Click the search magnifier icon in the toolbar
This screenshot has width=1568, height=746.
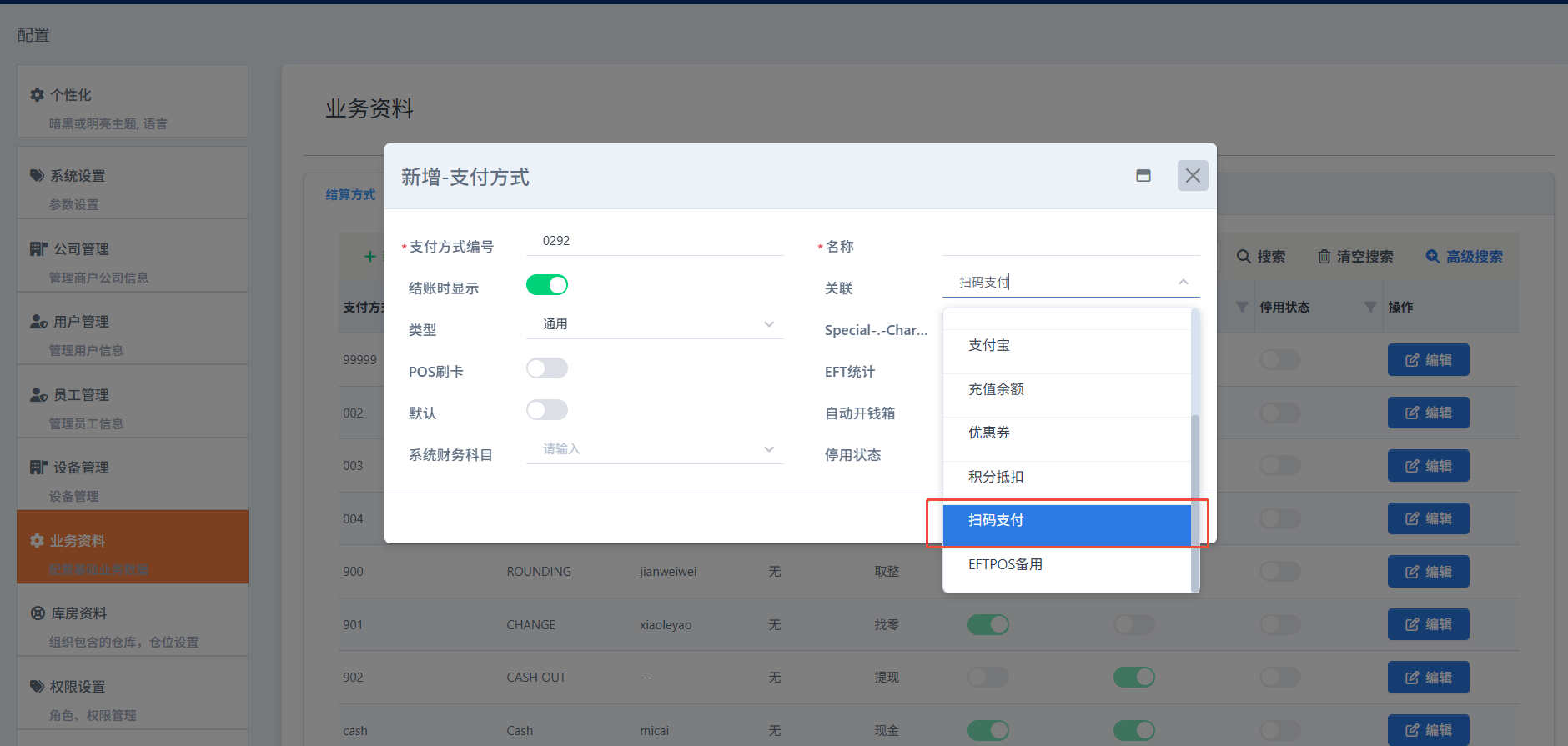pos(1243,257)
